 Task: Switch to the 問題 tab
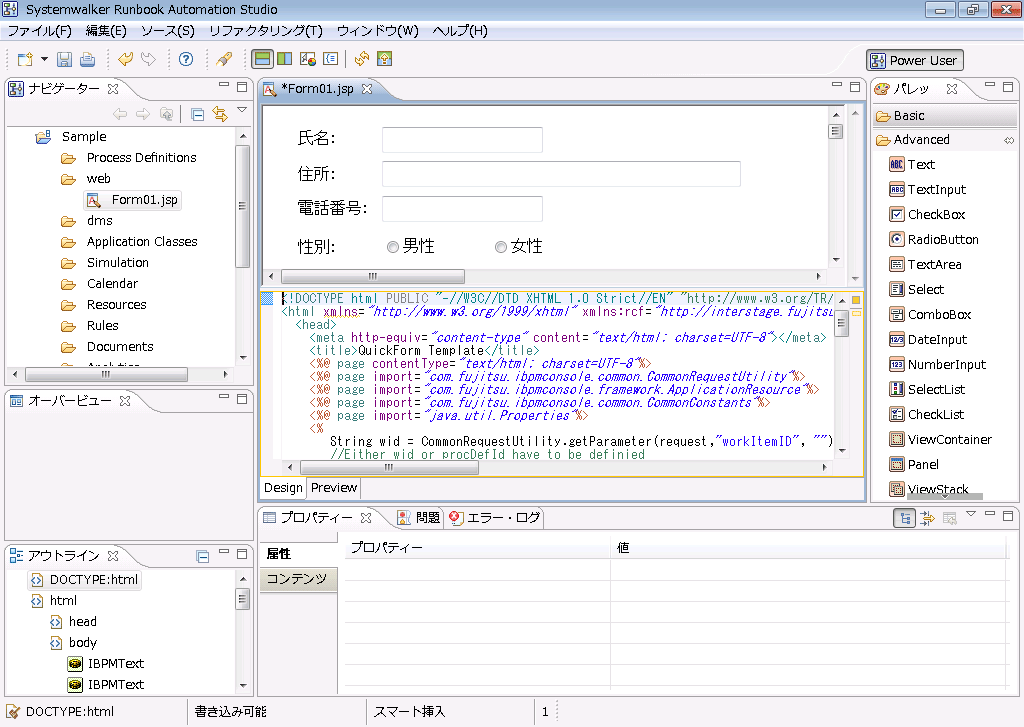[419, 518]
